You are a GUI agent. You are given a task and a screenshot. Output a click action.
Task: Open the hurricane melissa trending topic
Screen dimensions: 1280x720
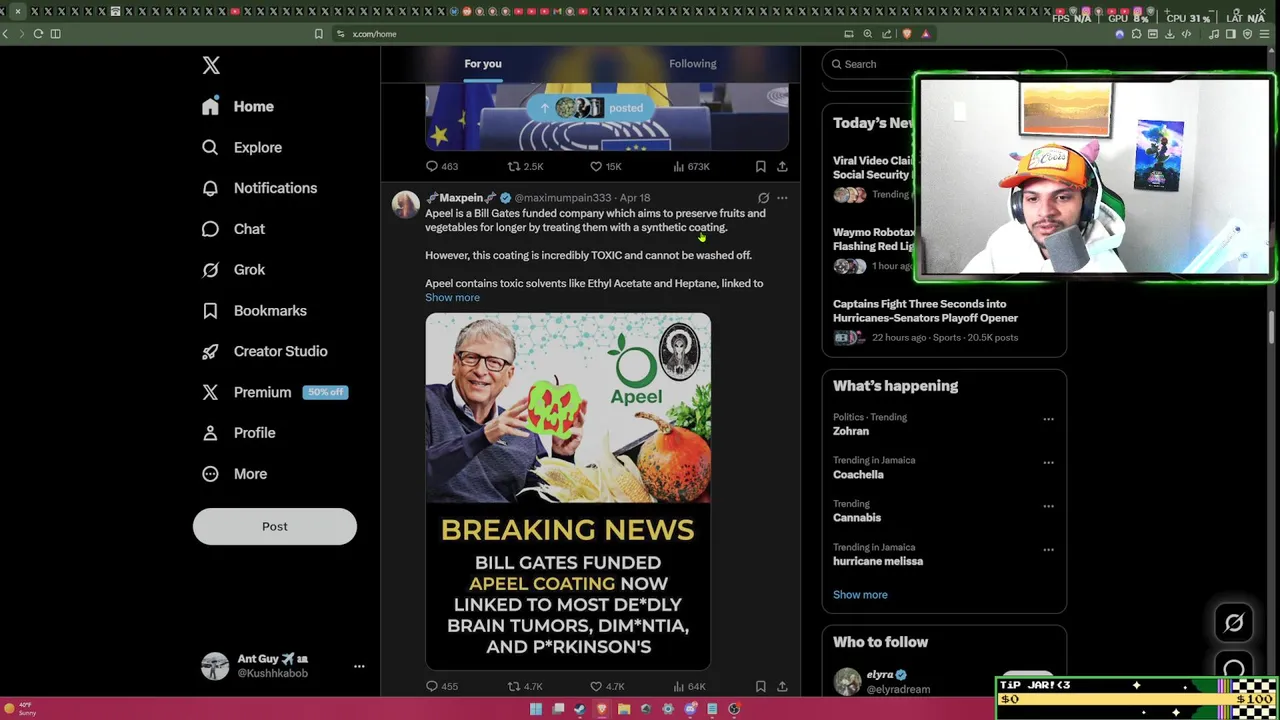coord(878,561)
